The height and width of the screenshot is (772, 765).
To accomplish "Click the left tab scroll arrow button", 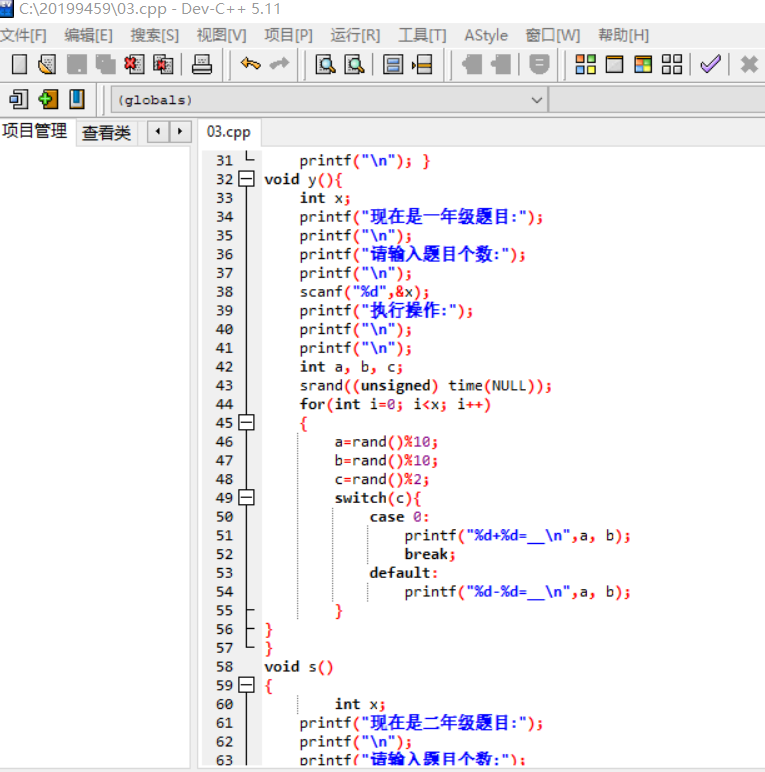I will tap(158, 132).
